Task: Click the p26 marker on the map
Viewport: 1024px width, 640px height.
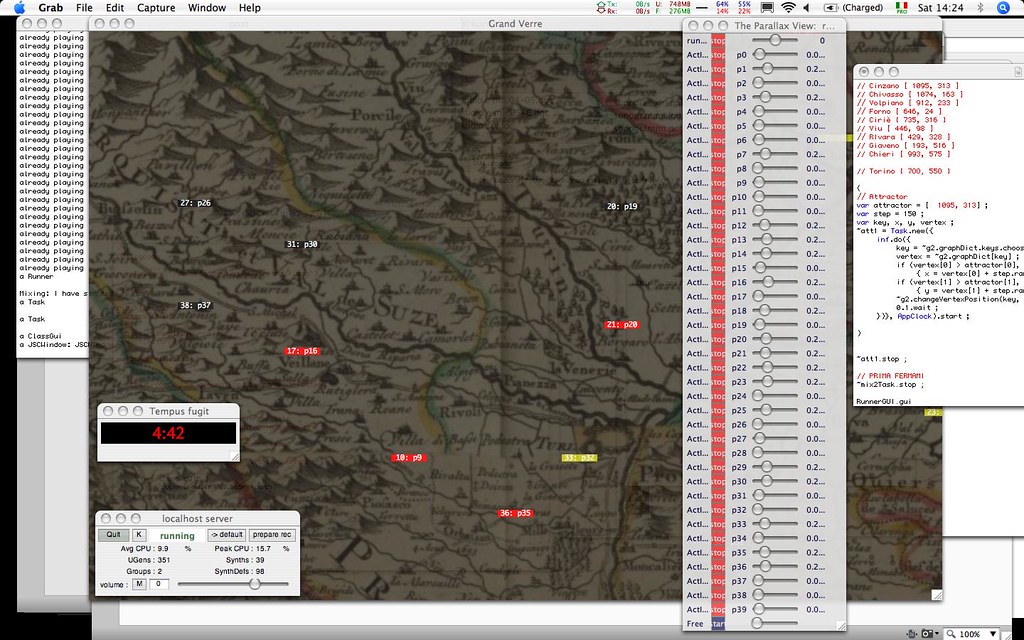Action: [194, 202]
